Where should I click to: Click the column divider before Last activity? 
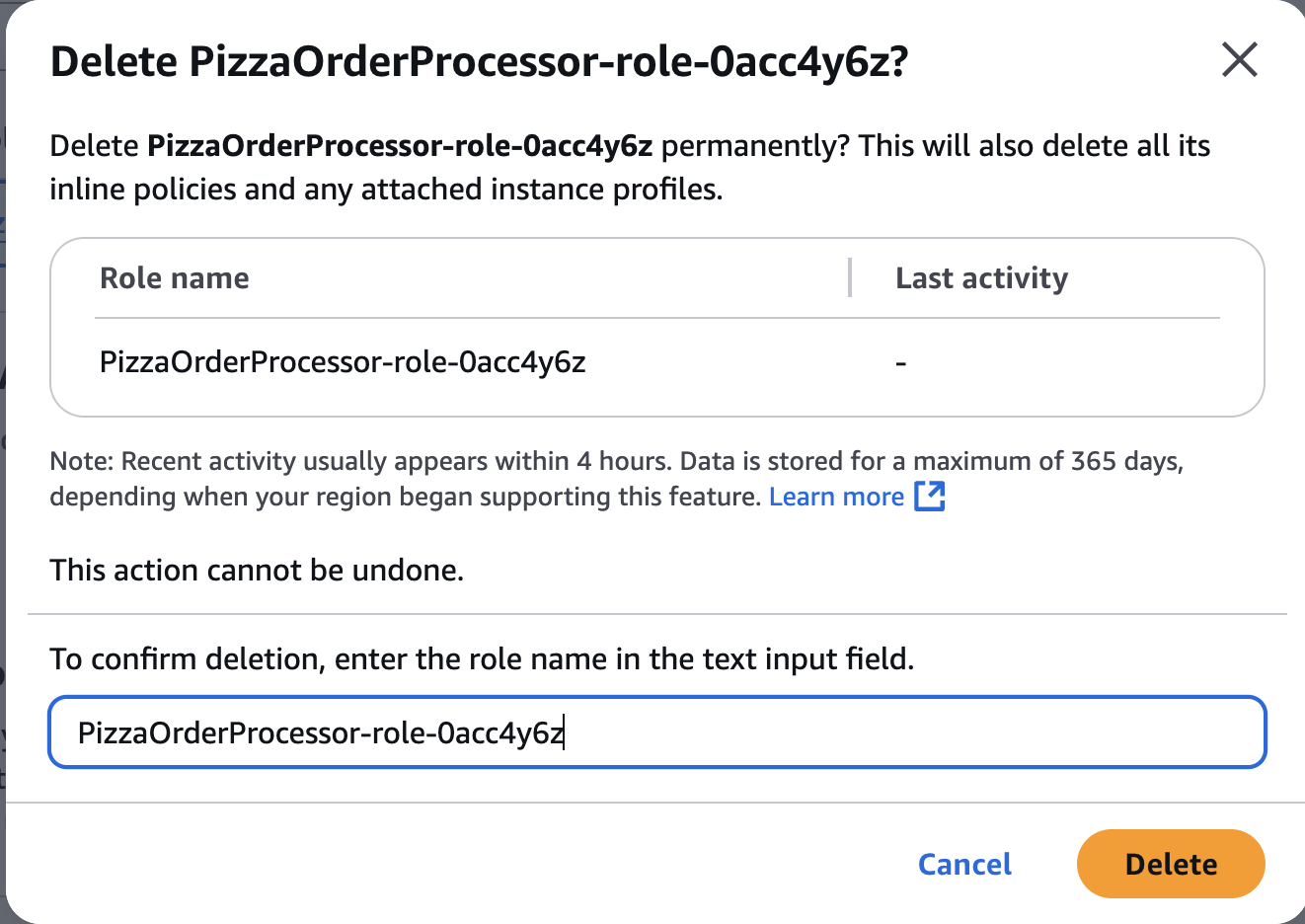point(850,278)
